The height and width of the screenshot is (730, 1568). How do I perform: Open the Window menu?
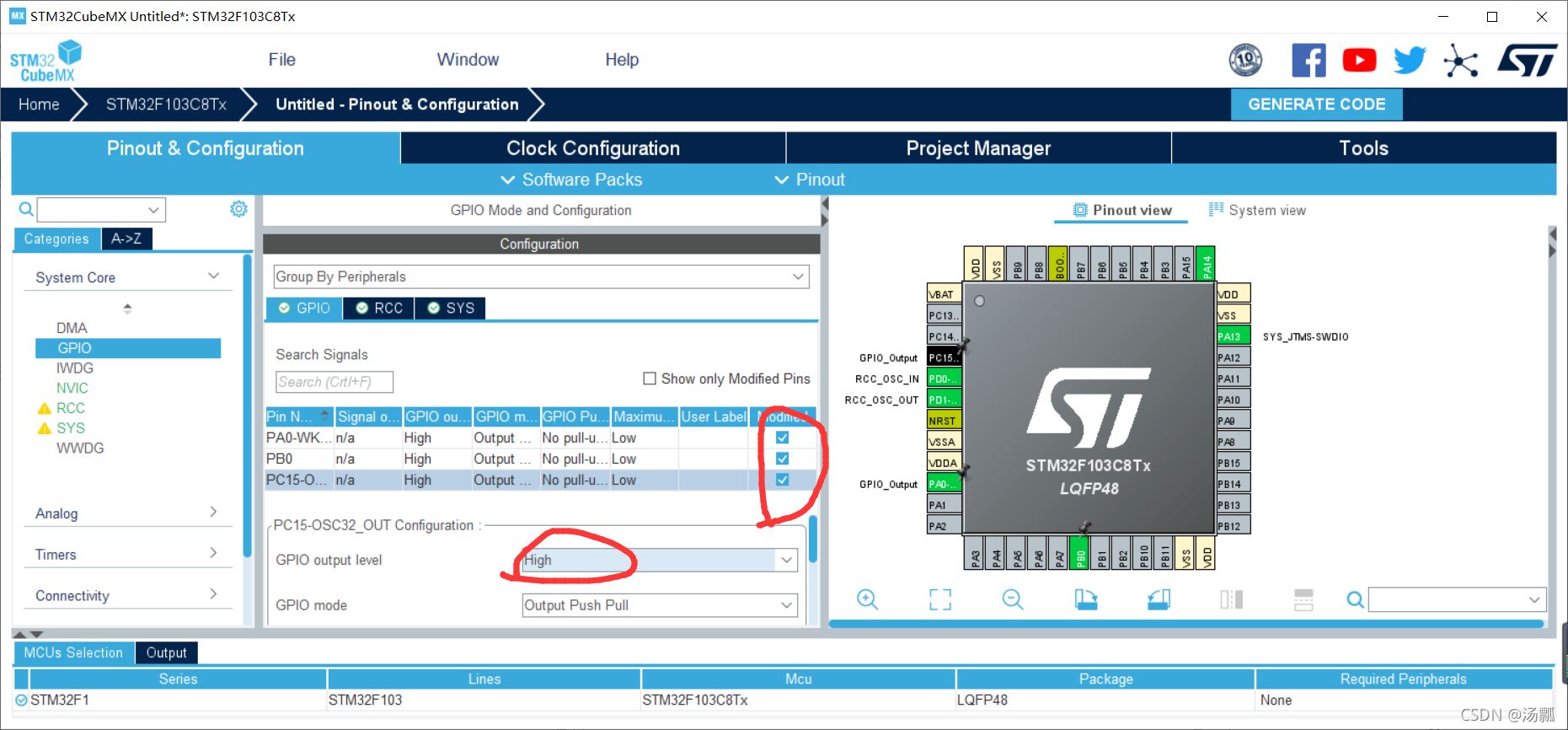[x=468, y=60]
